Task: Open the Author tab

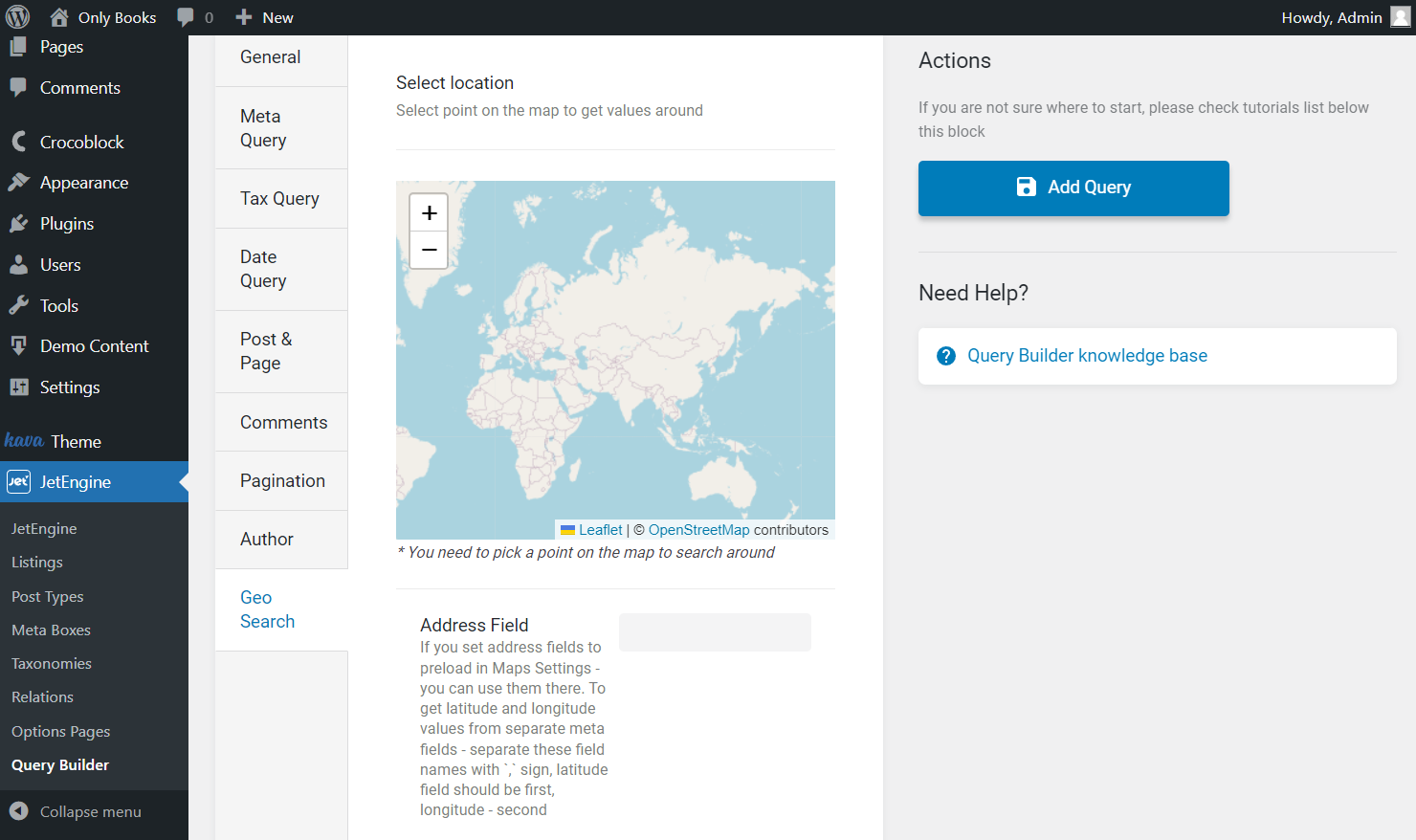Action: tap(281, 540)
